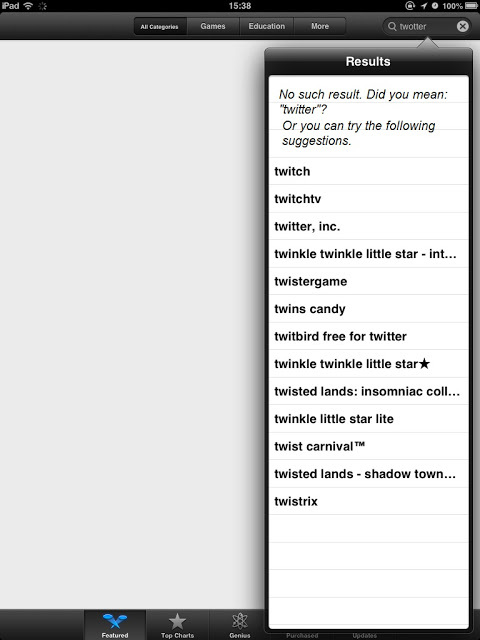Image resolution: width=480 pixels, height=640 pixels.
Task: Tap the Wi-Fi status icon
Action: (x=28, y=6)
